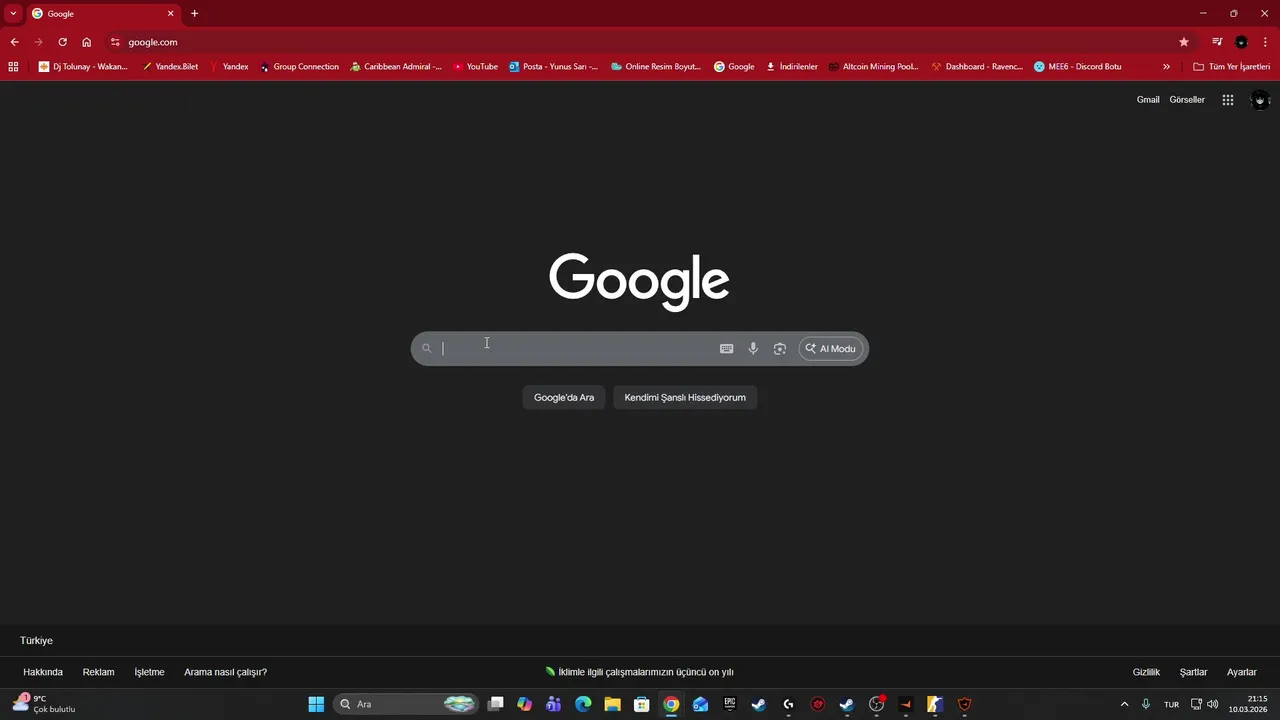Viewport: 1280px width, 720px height.
Task: Bookmark this page with the star
Action: [x=1184, y=42]
